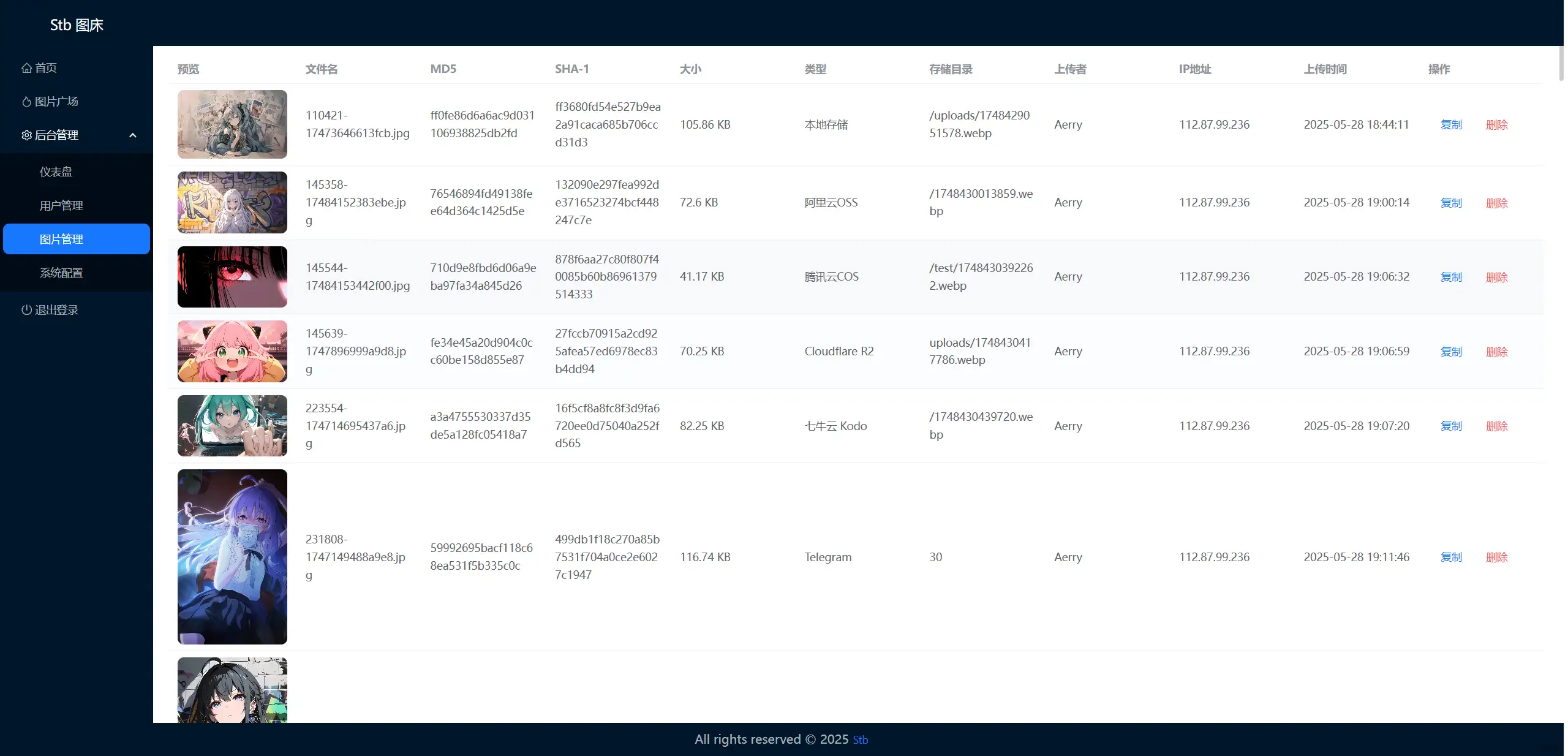Open 系统配置 settings page
The height and width of the screenshot is (756, 1568).
[x=61, y=273]
